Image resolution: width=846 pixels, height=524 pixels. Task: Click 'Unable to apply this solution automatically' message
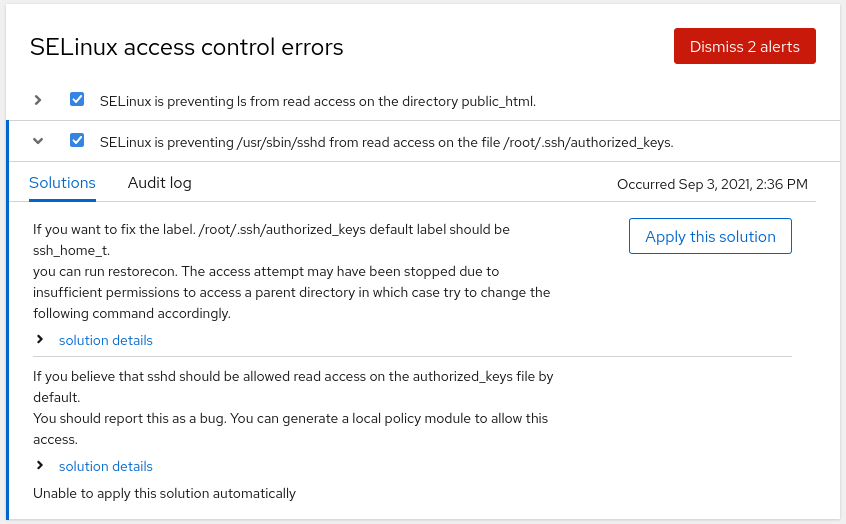[x=164, y=493]
